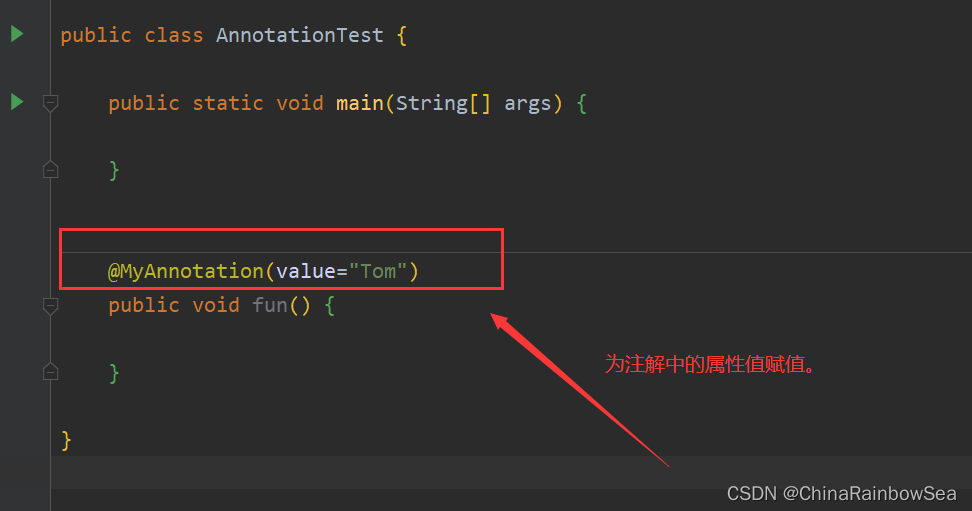
Task: Click the class keyword in the declaration
Action: pos(174,35)
